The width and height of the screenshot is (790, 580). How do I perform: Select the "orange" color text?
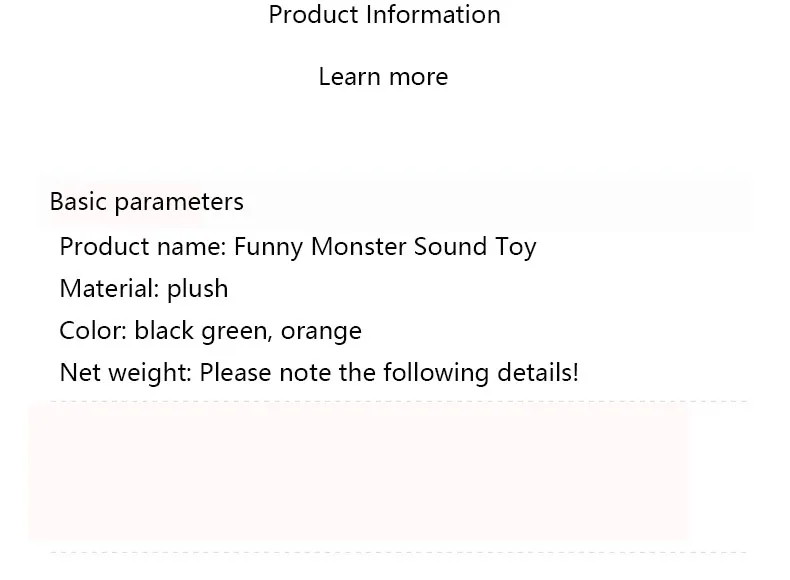click(x=321, y=331)
